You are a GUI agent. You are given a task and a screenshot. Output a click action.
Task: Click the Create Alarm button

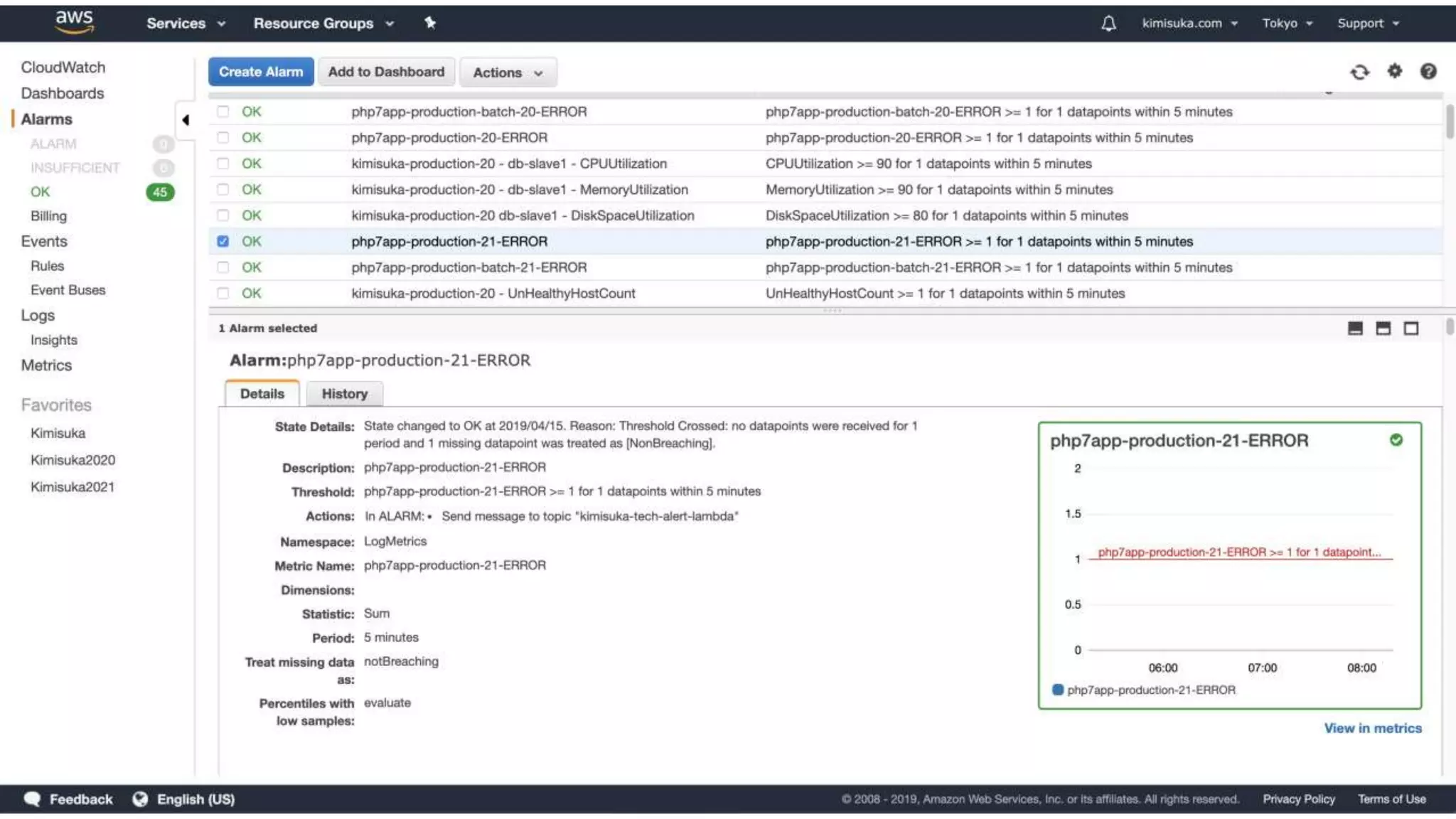(260, 72)
